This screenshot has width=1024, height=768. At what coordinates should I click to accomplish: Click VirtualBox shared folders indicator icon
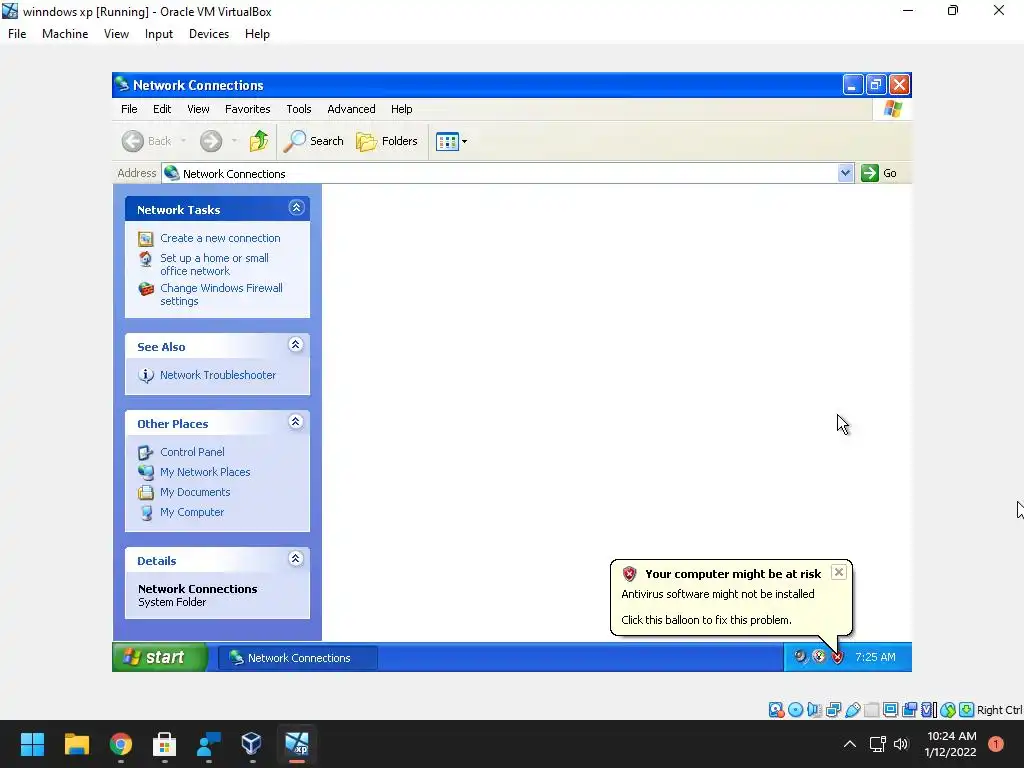pyautogui.click(x=871, y=710)
